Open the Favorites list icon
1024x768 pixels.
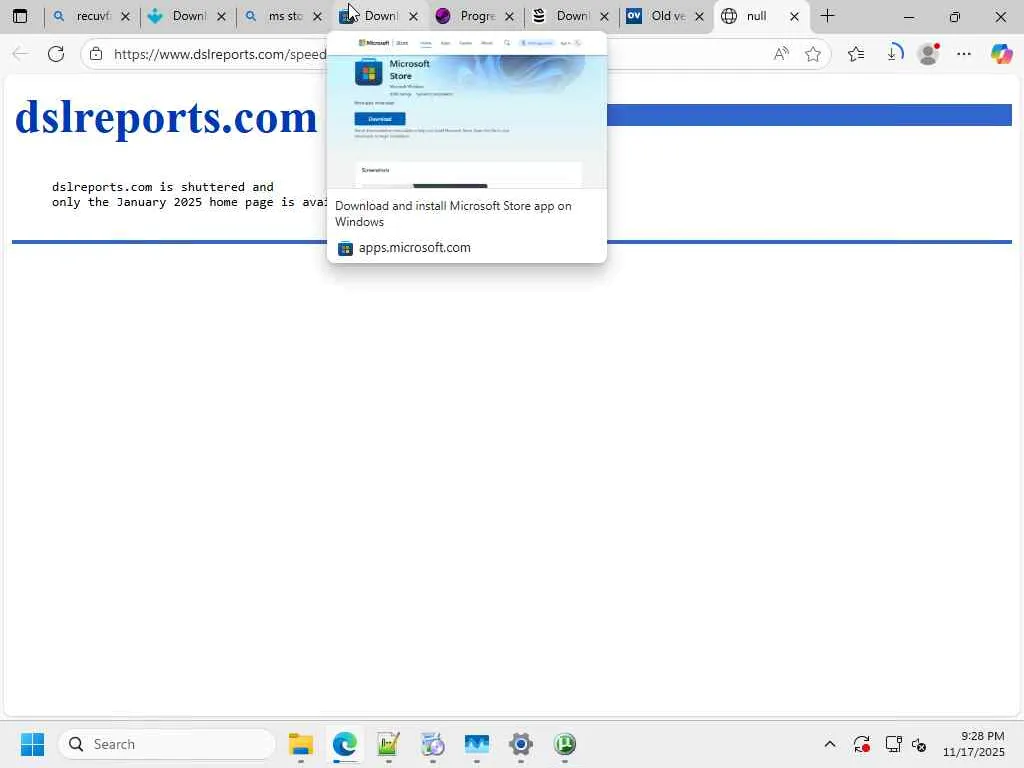(856, 54)
